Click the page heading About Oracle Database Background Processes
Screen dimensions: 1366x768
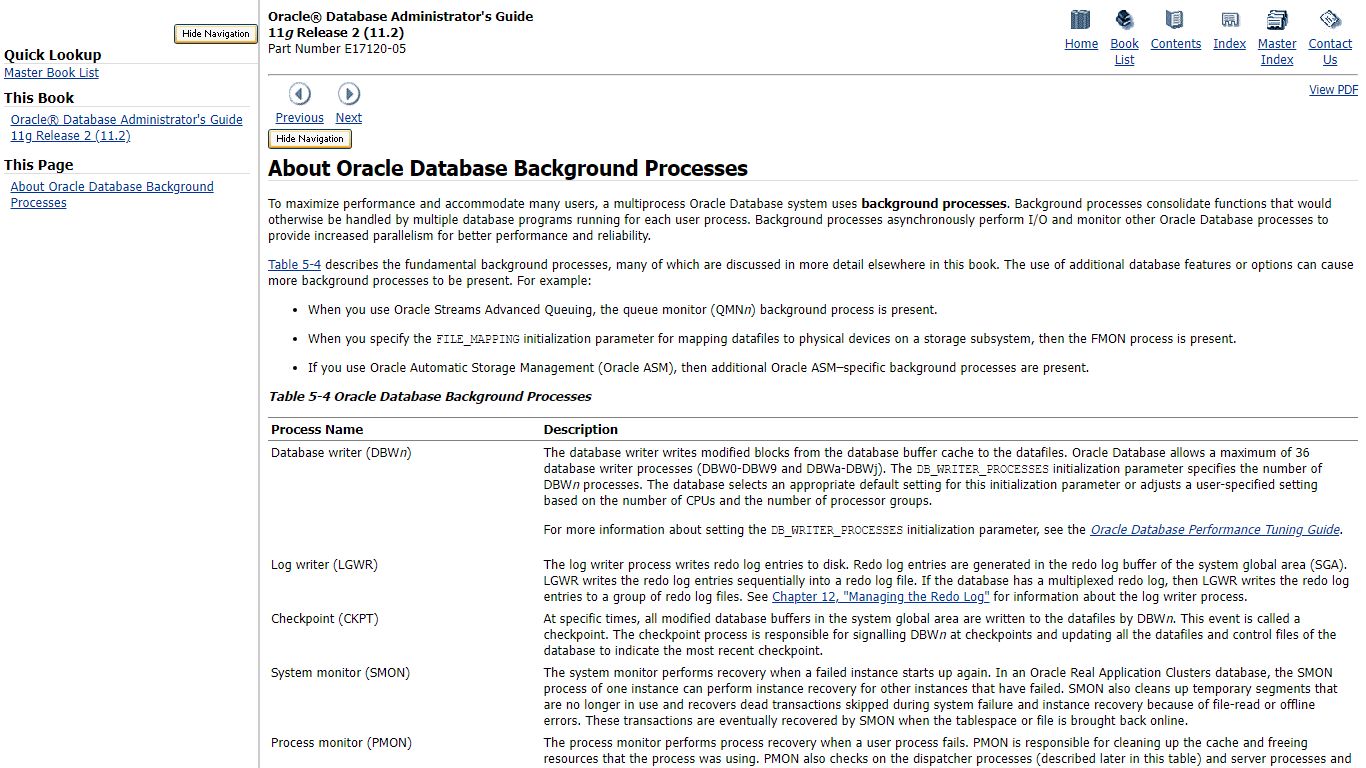click(508, 168)
